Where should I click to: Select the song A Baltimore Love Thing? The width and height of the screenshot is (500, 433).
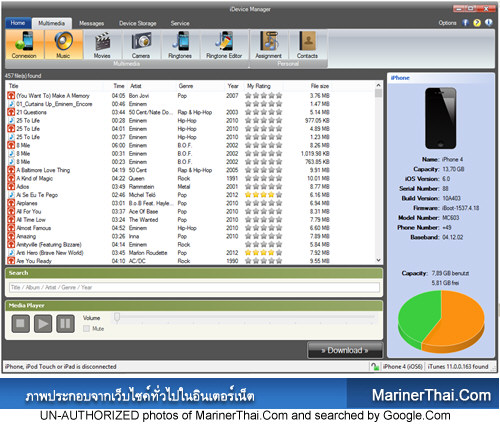(x=43, y=170)
